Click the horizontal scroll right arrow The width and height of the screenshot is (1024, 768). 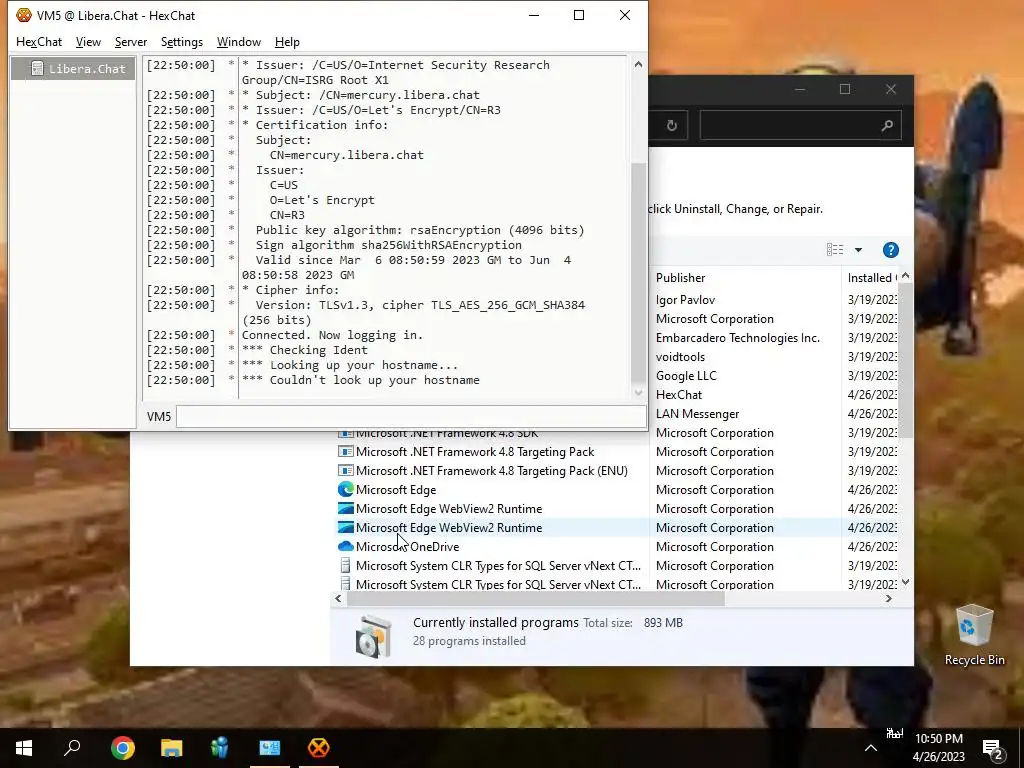coord(888,598)
